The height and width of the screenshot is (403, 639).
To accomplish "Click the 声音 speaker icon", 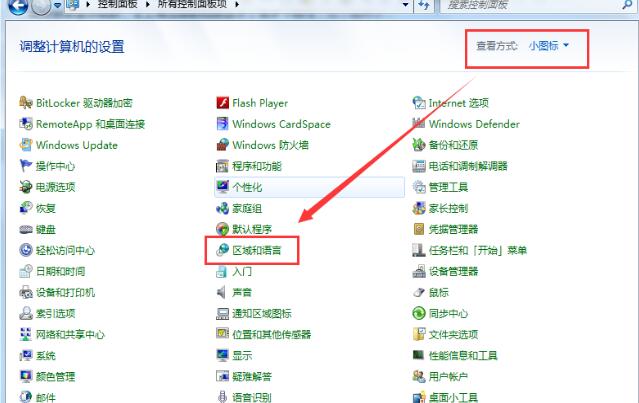I will 223,292.
